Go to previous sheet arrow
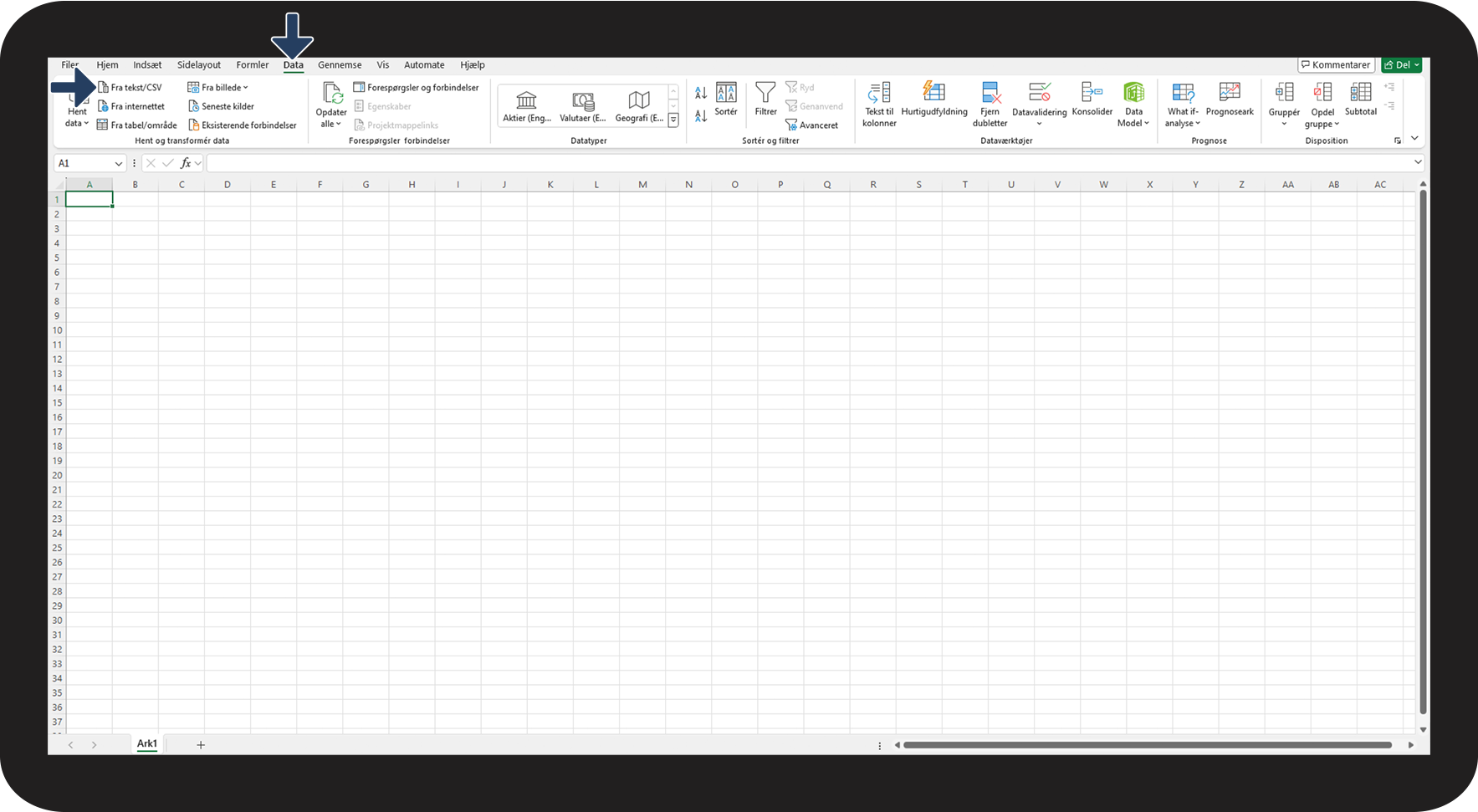 pyautogui.click(x=71, y=745)
